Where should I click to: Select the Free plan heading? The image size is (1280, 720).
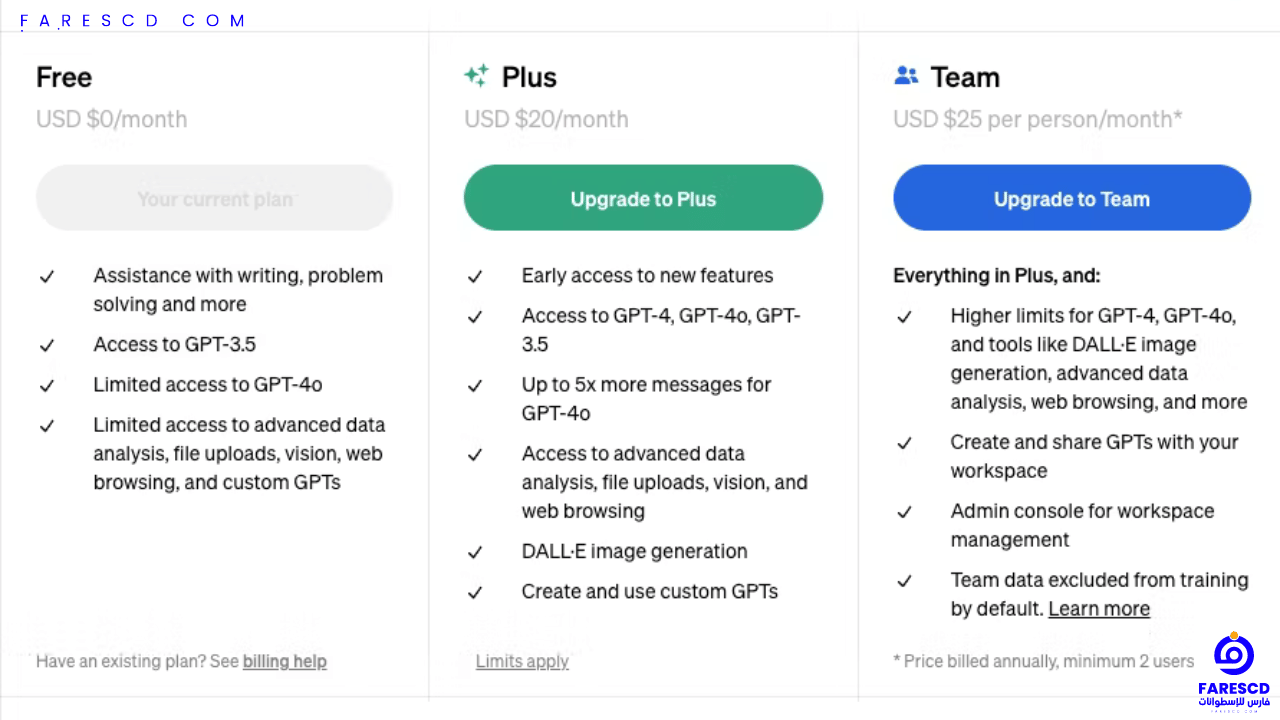coord(64,77)
